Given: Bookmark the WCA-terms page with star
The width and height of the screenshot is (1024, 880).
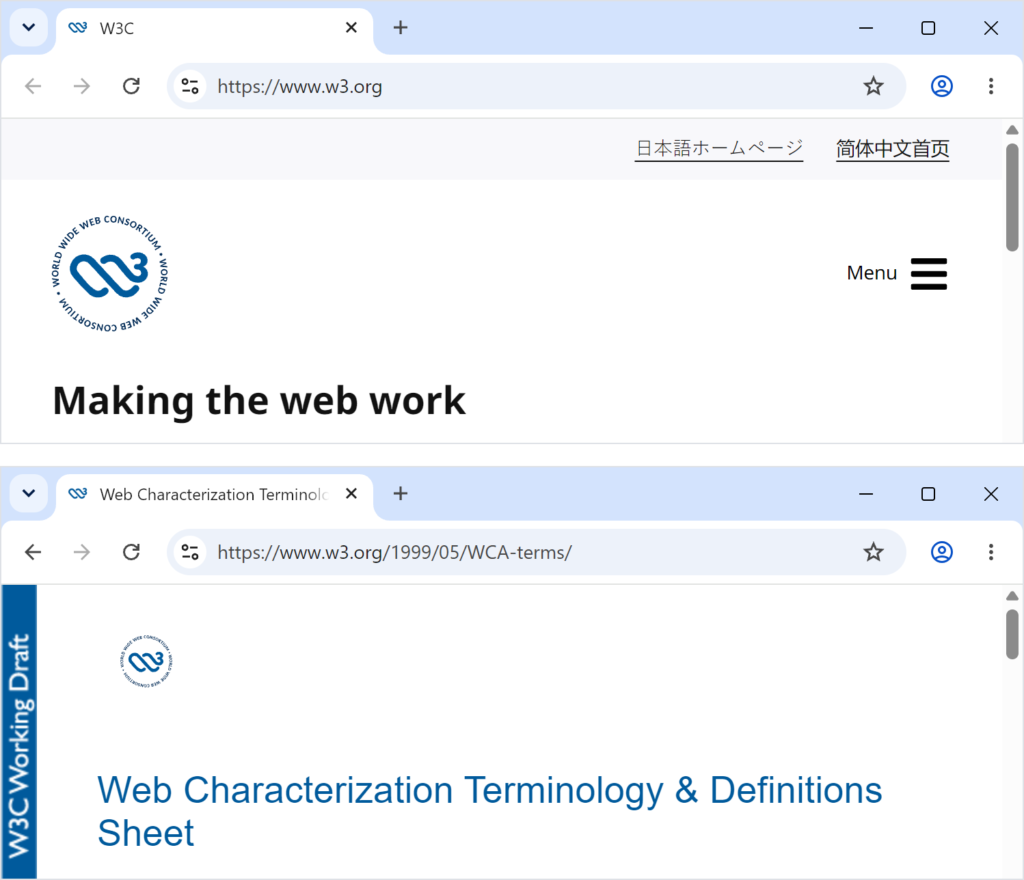Looking at the screenshot, I should 873,552.
